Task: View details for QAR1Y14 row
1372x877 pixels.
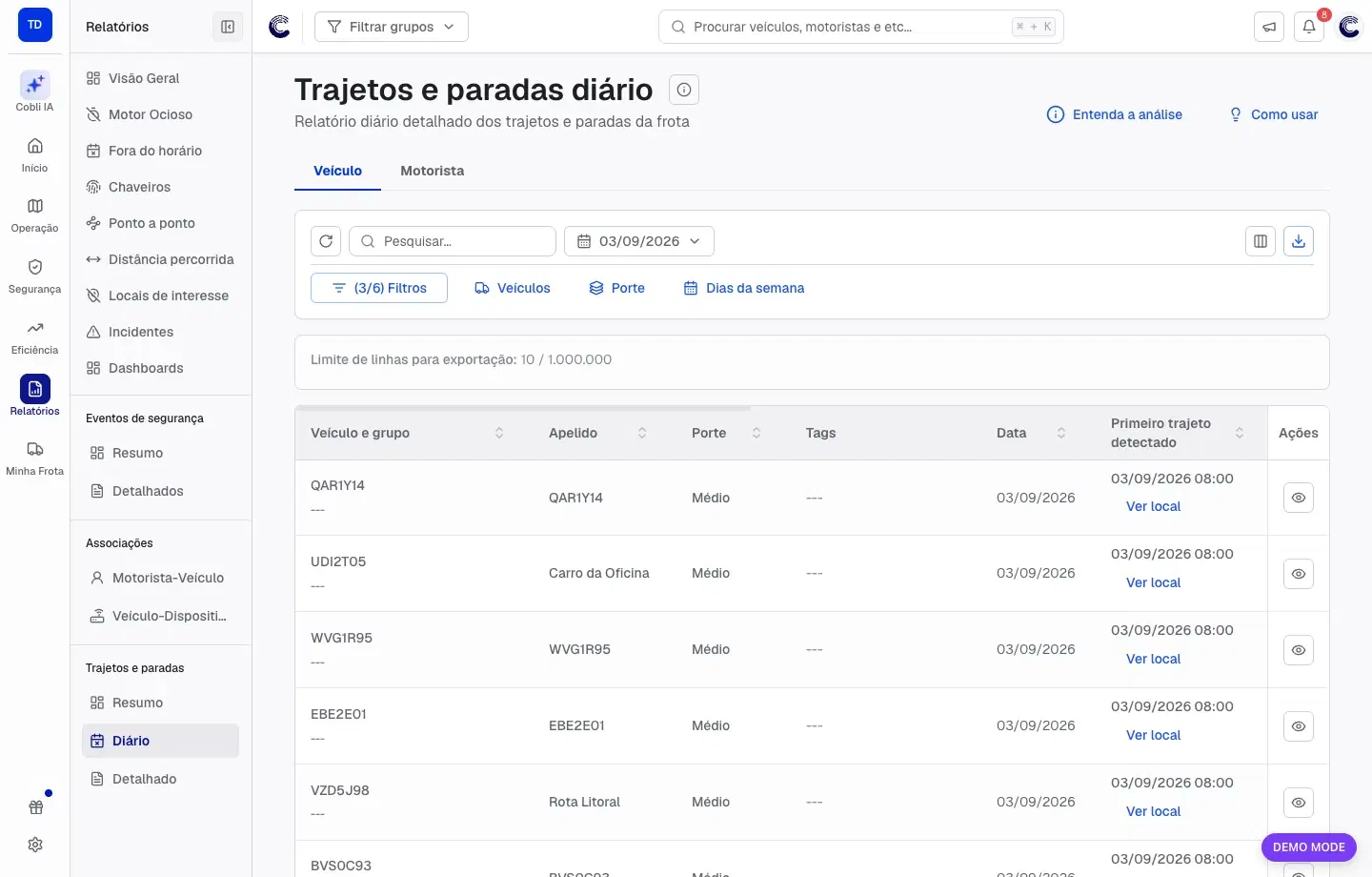Action: click(1299, 498)
